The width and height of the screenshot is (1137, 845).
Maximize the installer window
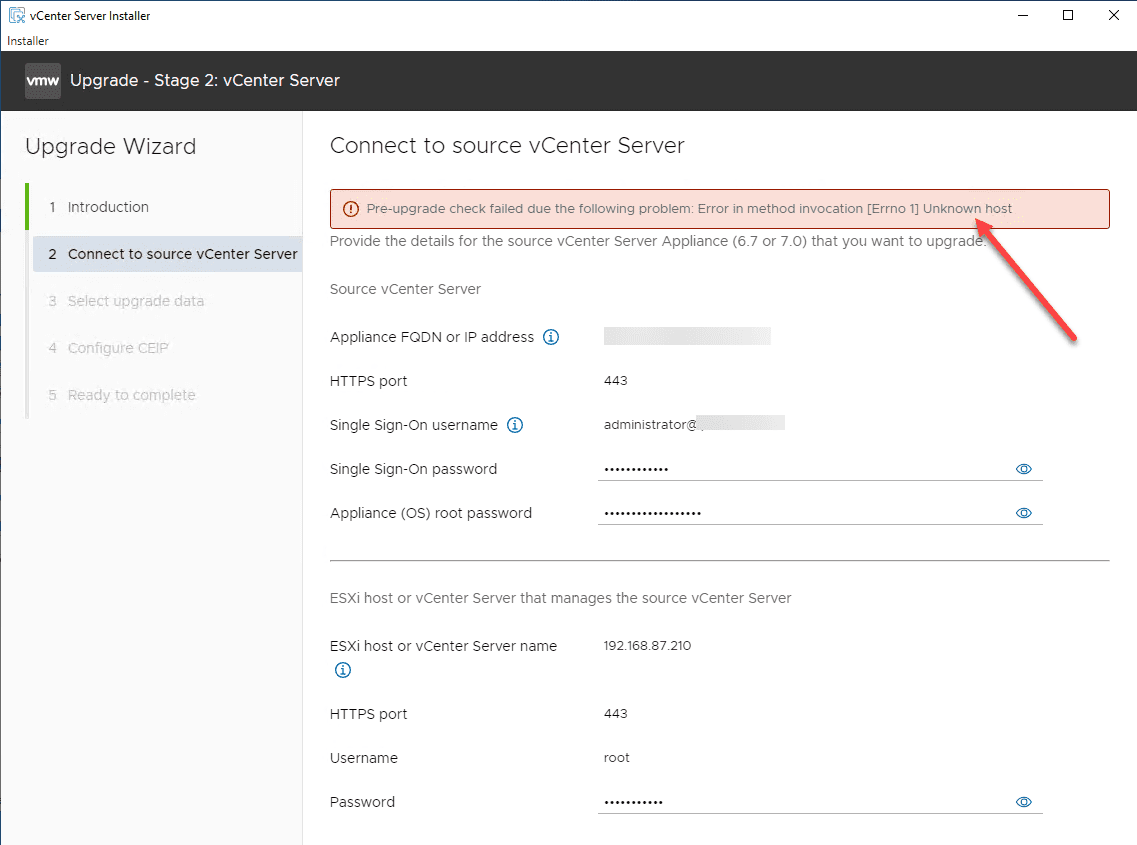pyautogui.click(x=1068, y=15)
